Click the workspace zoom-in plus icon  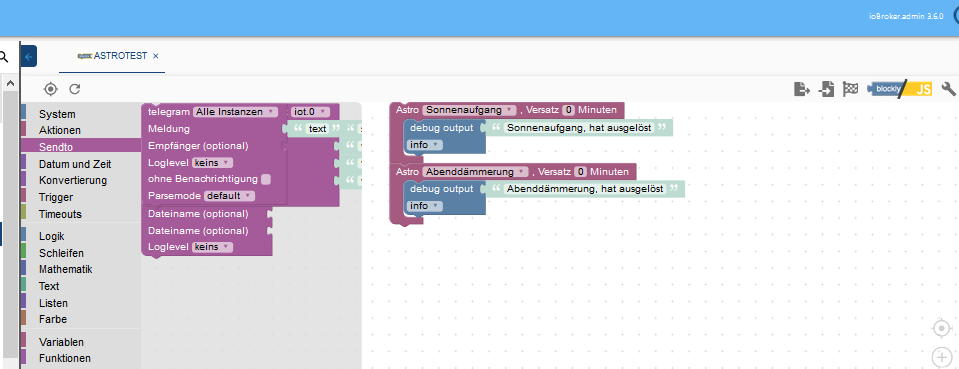(x=941, y=357)
